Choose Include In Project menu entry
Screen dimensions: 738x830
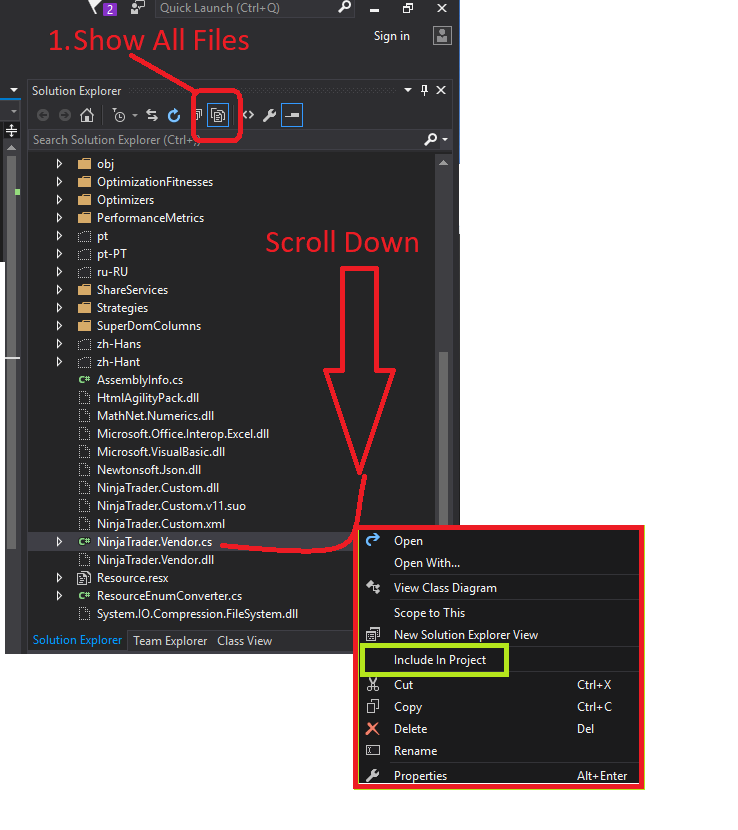500,660
